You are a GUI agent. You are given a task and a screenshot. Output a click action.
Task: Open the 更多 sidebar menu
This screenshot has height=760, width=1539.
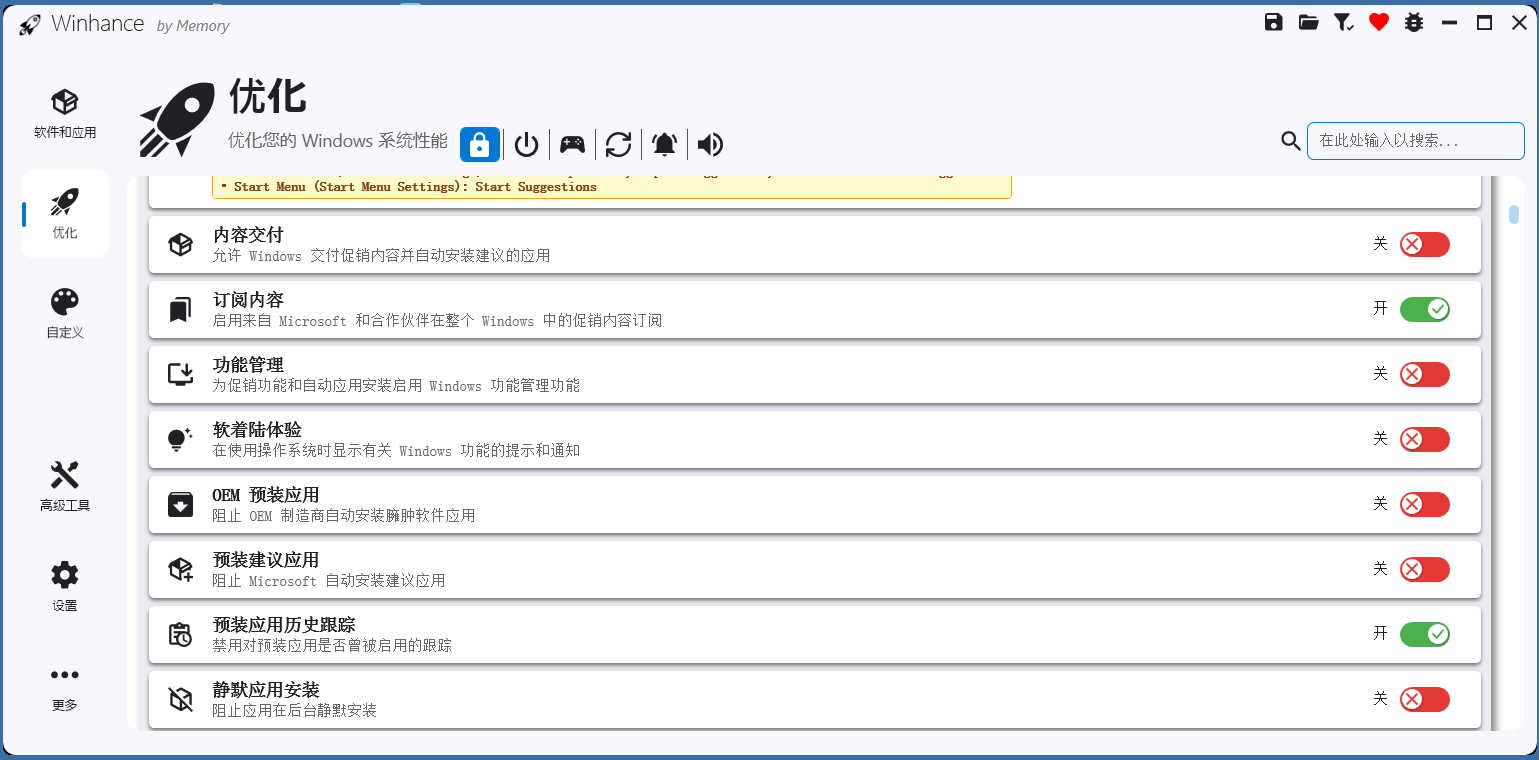pyautogui.click(x=65, y=688)
